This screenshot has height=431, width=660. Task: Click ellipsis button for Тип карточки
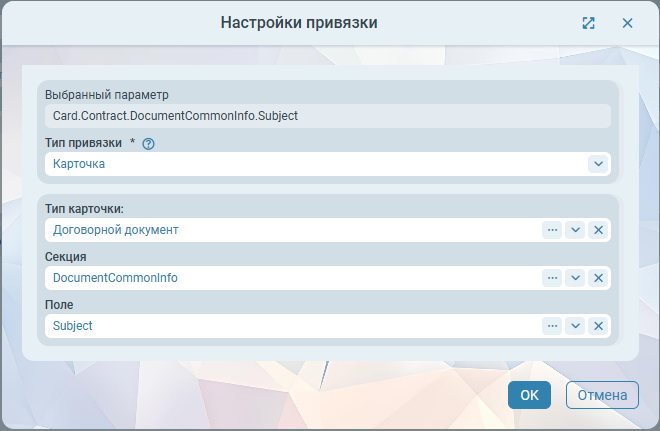click(x=552, y=230)
